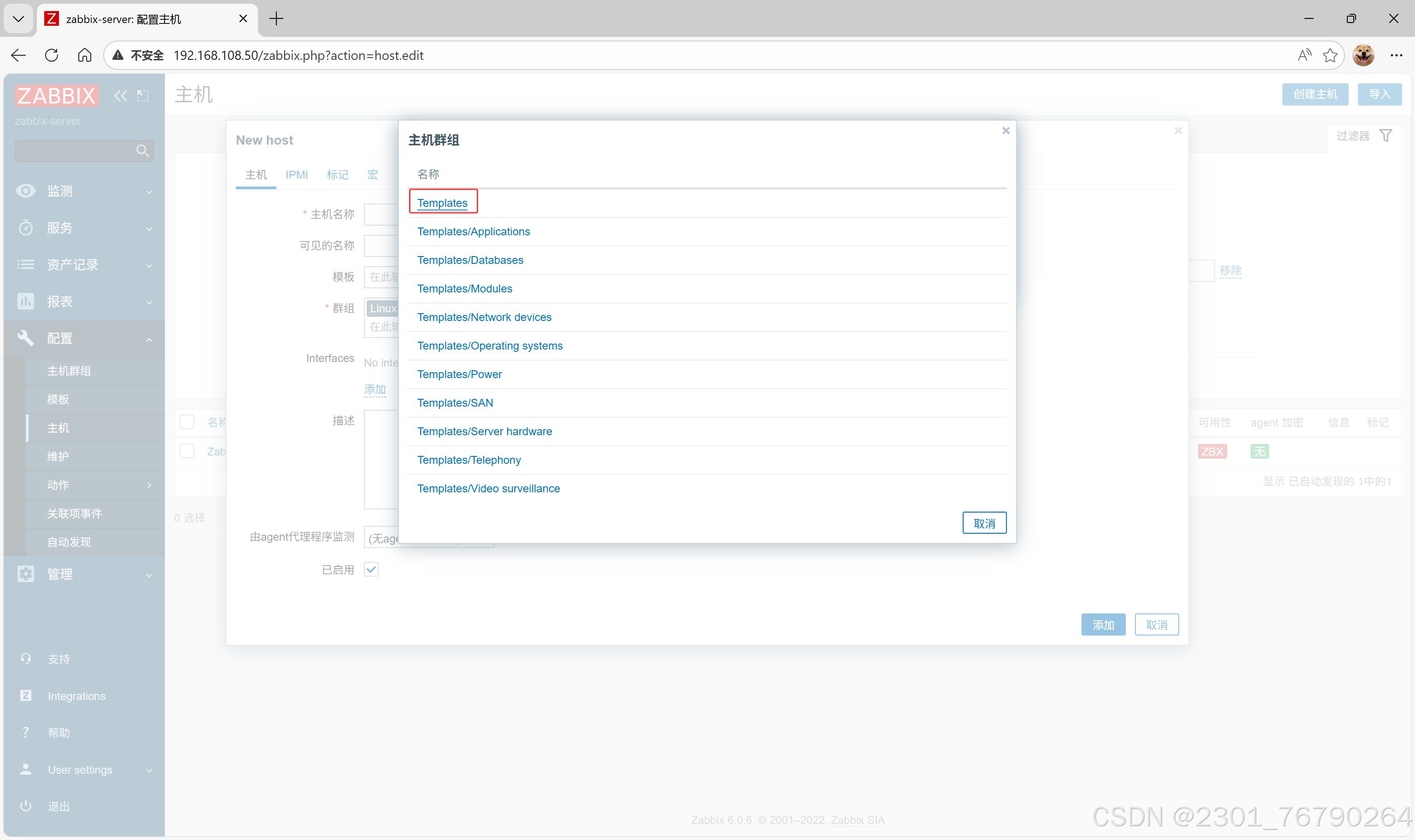Image resolution: width=1415 pixels, height=840 pixels.
Task: Open 模板 in configuration submenu
Action: 58,400
